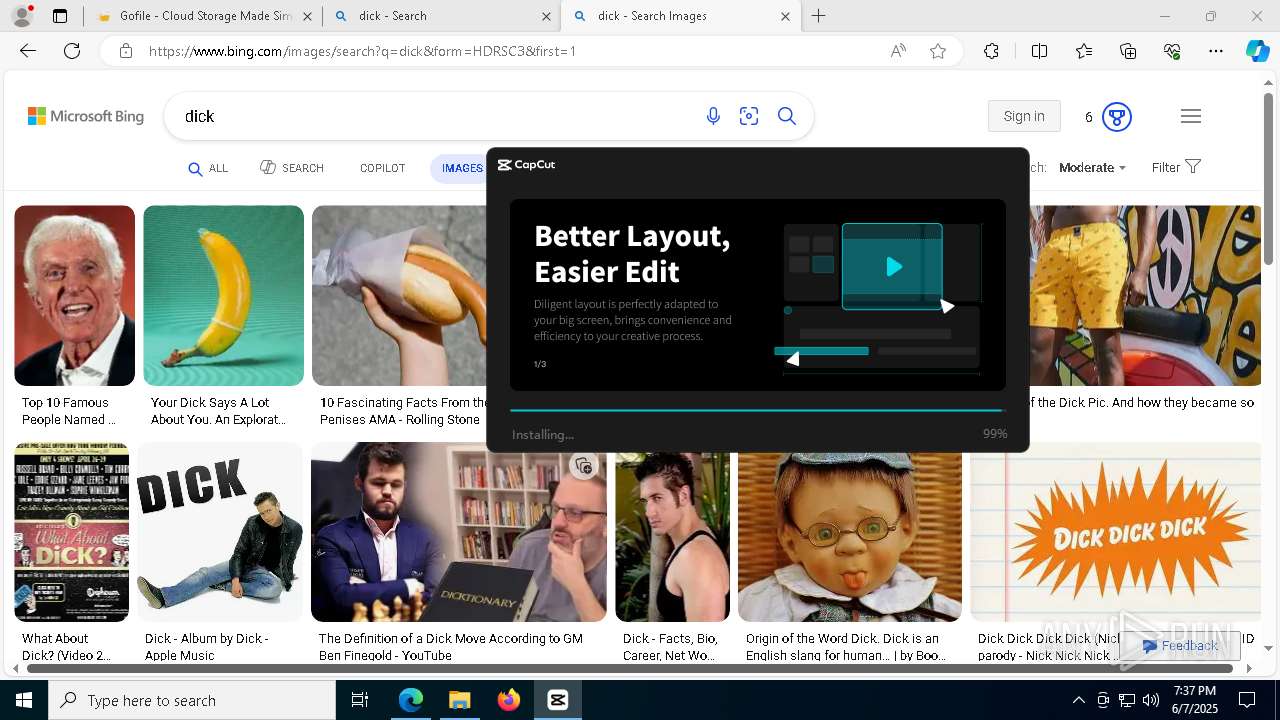The image size is (1280, 720).
Task: Open the orange Dick Dick Dick thumbnail
Action: 1115,532
